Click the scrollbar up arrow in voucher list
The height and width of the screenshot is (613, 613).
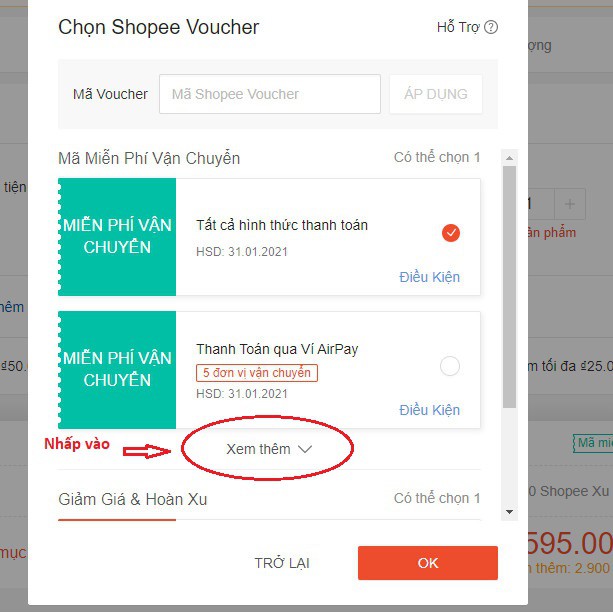[x=509, y=158]
